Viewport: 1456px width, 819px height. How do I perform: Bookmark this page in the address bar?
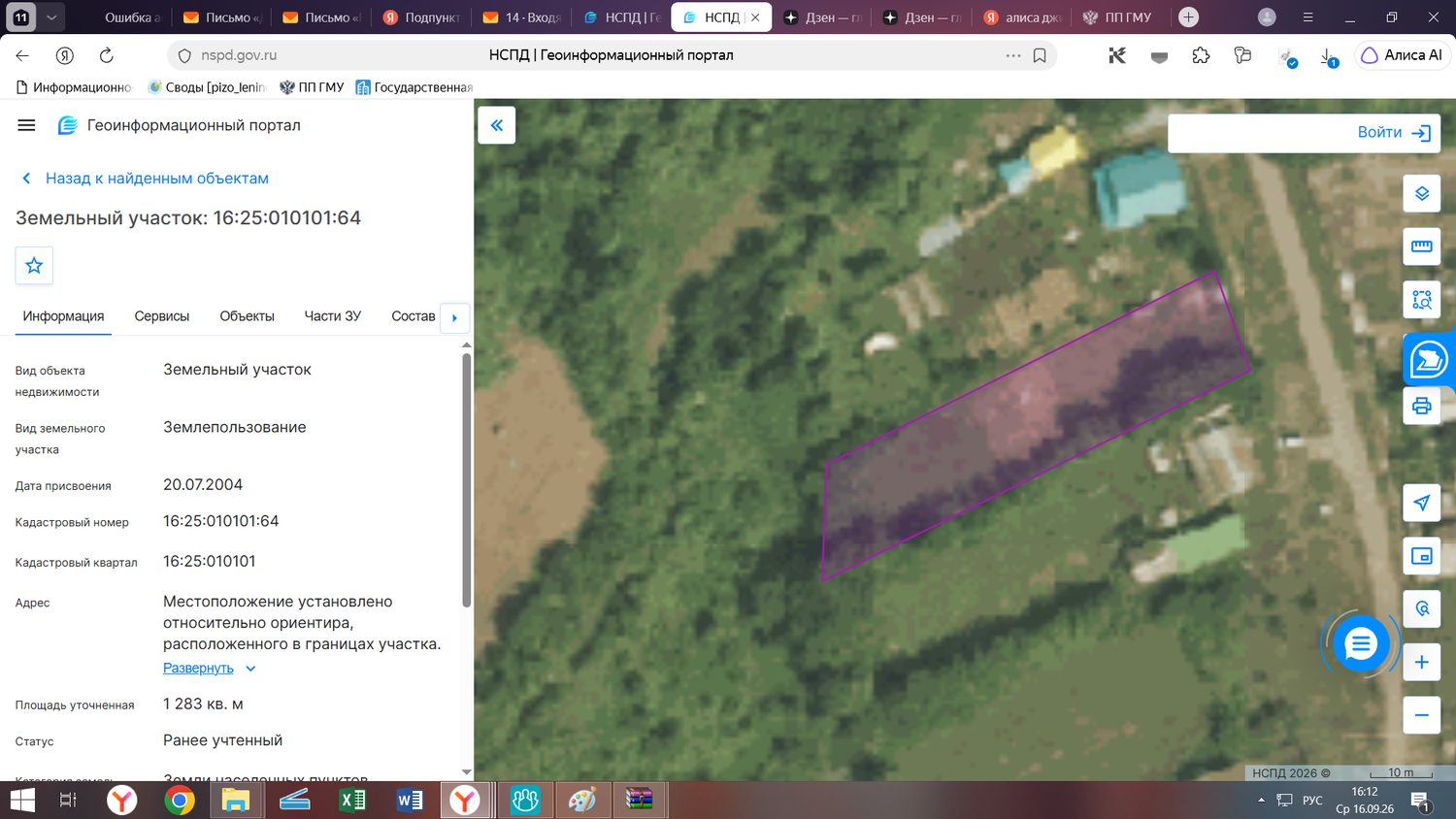pos(1040,55)
